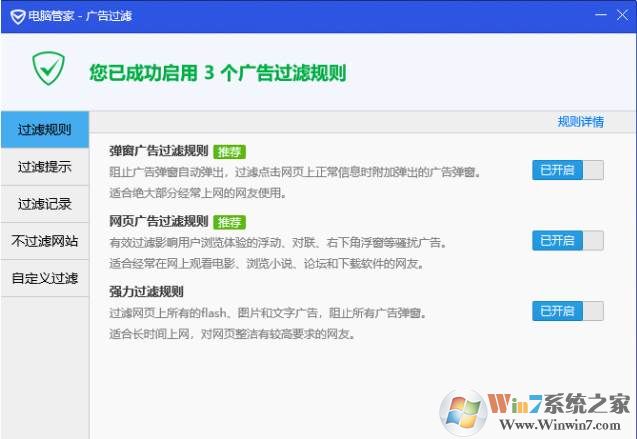Click the 推荐 badge beside 弹窗广告过滤规则

pyautogui.click(x=230, y=152)
